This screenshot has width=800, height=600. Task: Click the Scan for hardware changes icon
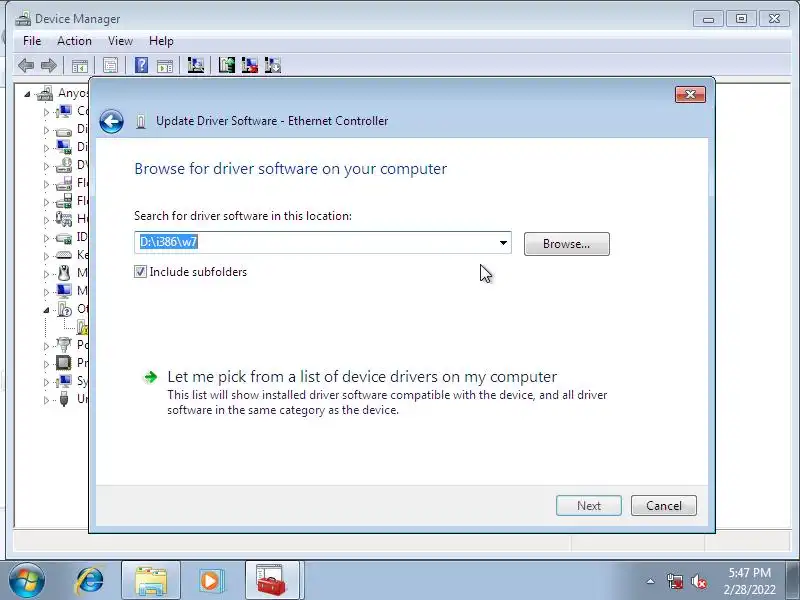[x=195, y=65]
